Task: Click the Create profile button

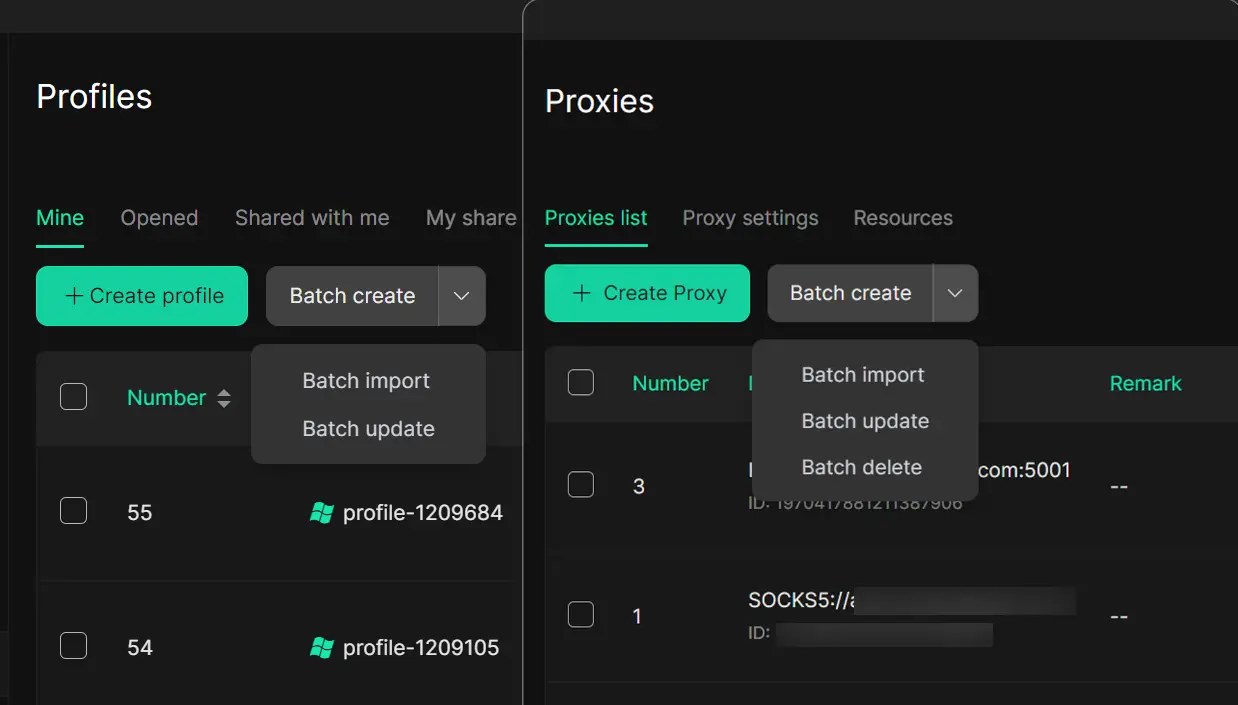Action: (x=142, y=296)
